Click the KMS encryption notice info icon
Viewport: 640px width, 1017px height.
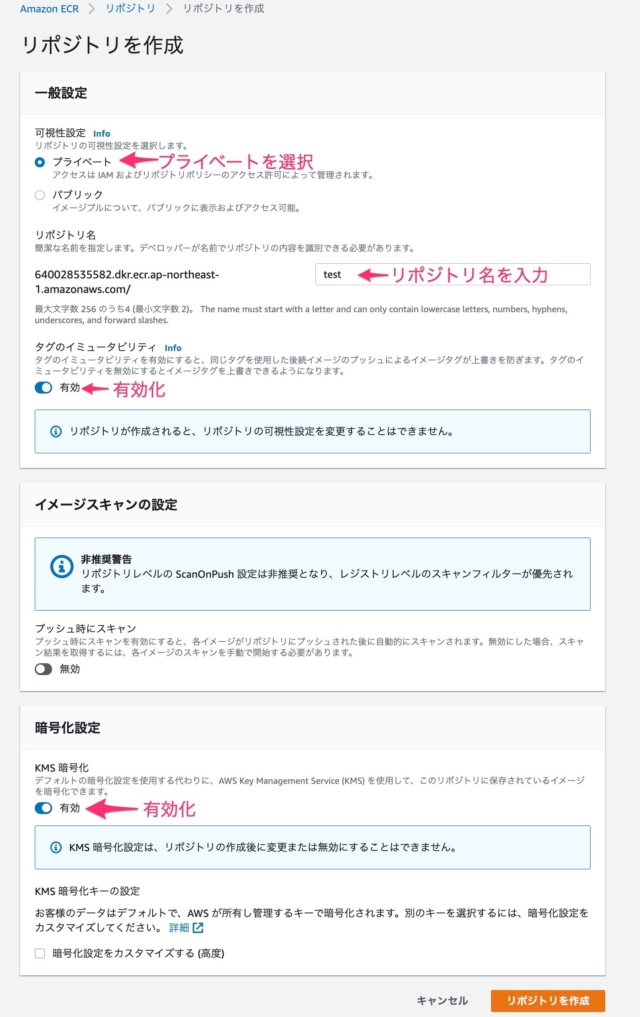tap(56, 847)
